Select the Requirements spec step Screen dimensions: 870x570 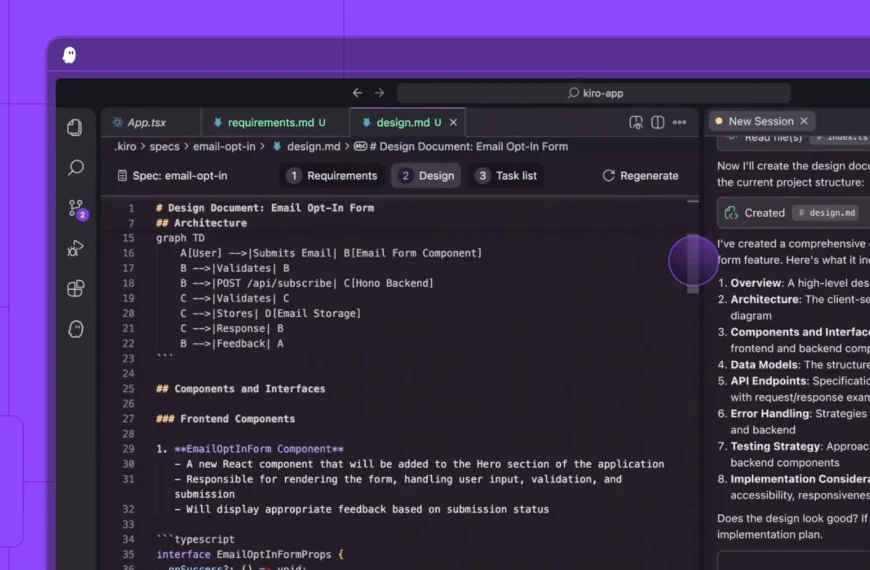click(x=332, y=176)
